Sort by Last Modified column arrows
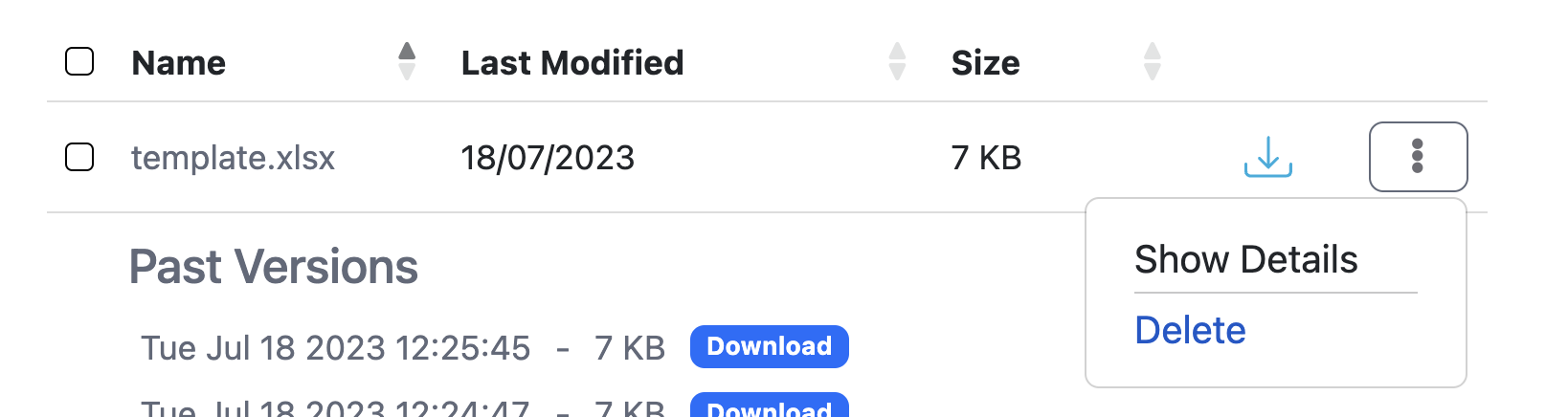This screenshot has width=1568, height=417. pos(897,62)
